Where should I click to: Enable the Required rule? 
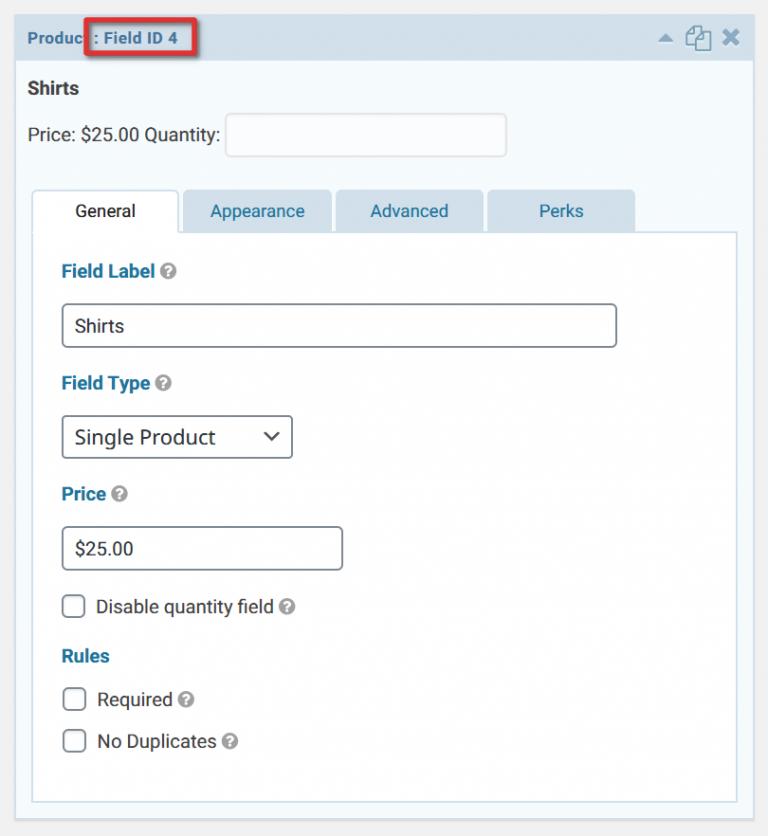click(74, 699)
